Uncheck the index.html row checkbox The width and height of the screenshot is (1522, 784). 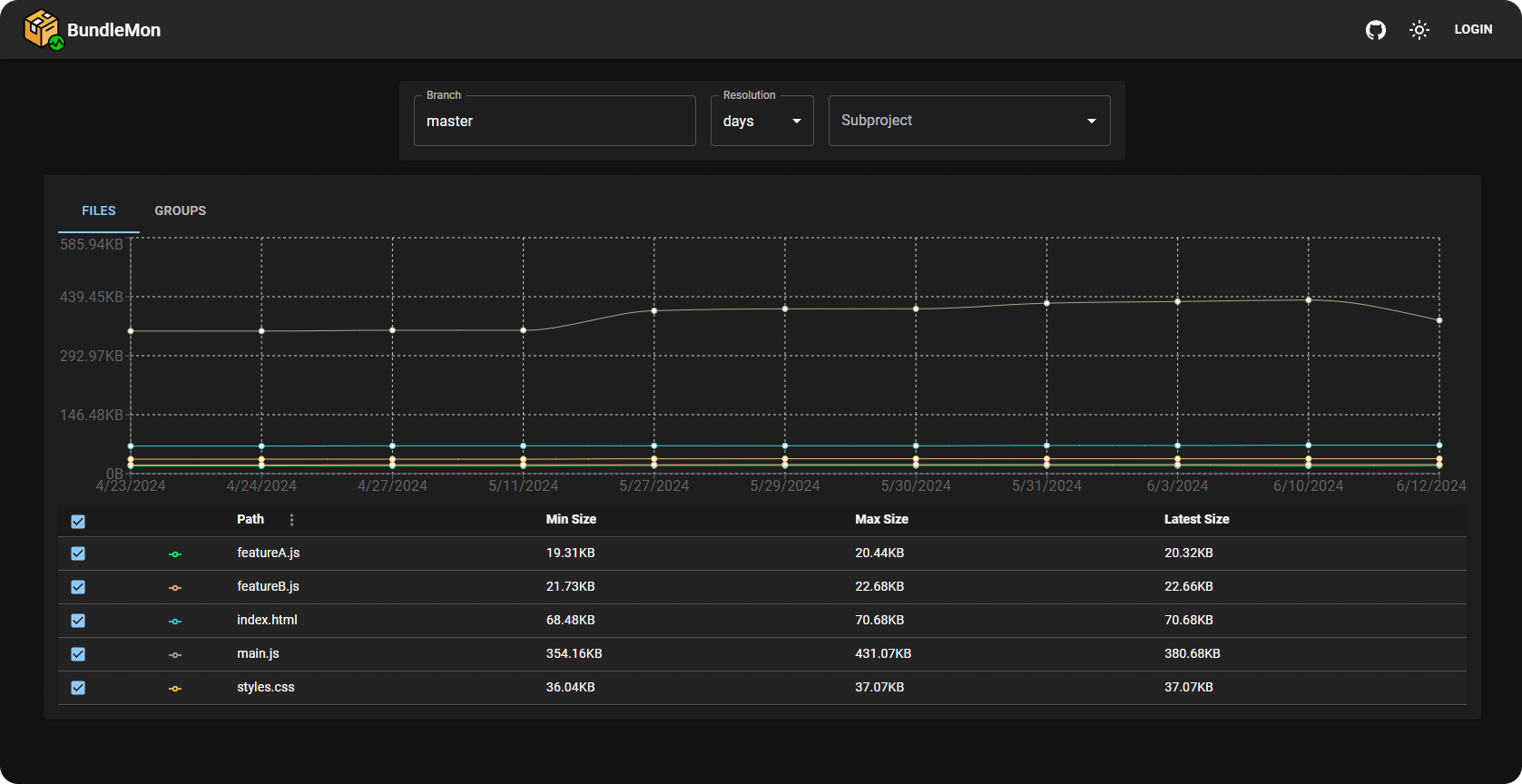78,621
